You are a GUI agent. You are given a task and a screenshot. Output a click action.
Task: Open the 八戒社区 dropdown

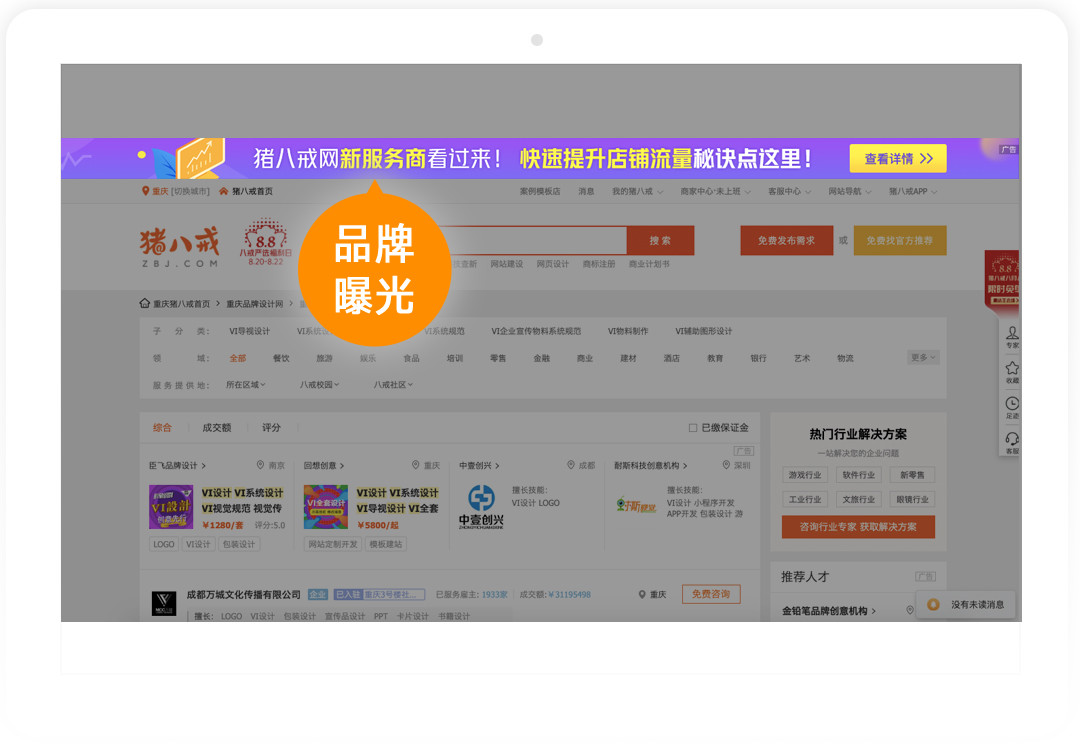coord(393,385)
